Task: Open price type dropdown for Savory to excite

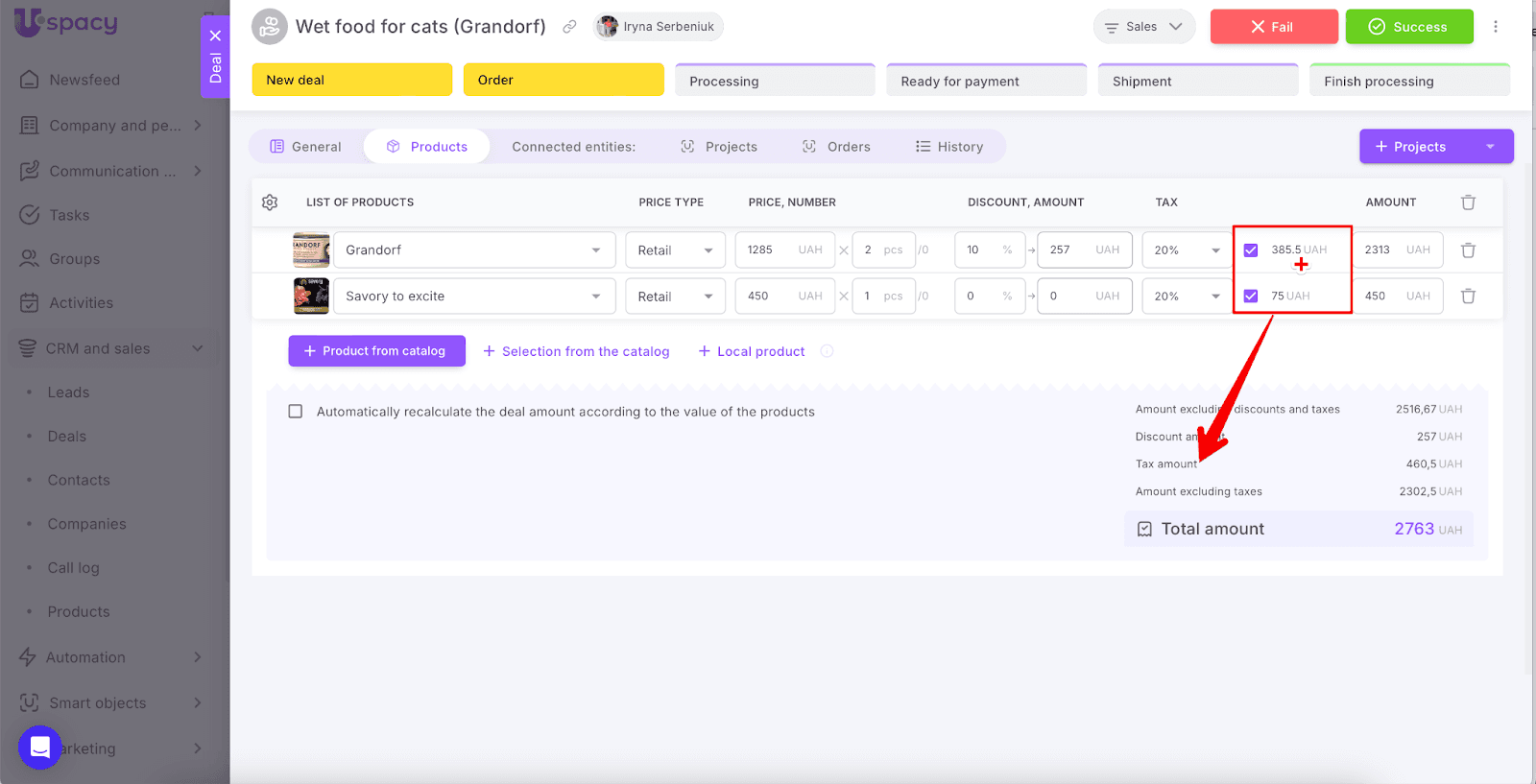Action: pos(675,297)
